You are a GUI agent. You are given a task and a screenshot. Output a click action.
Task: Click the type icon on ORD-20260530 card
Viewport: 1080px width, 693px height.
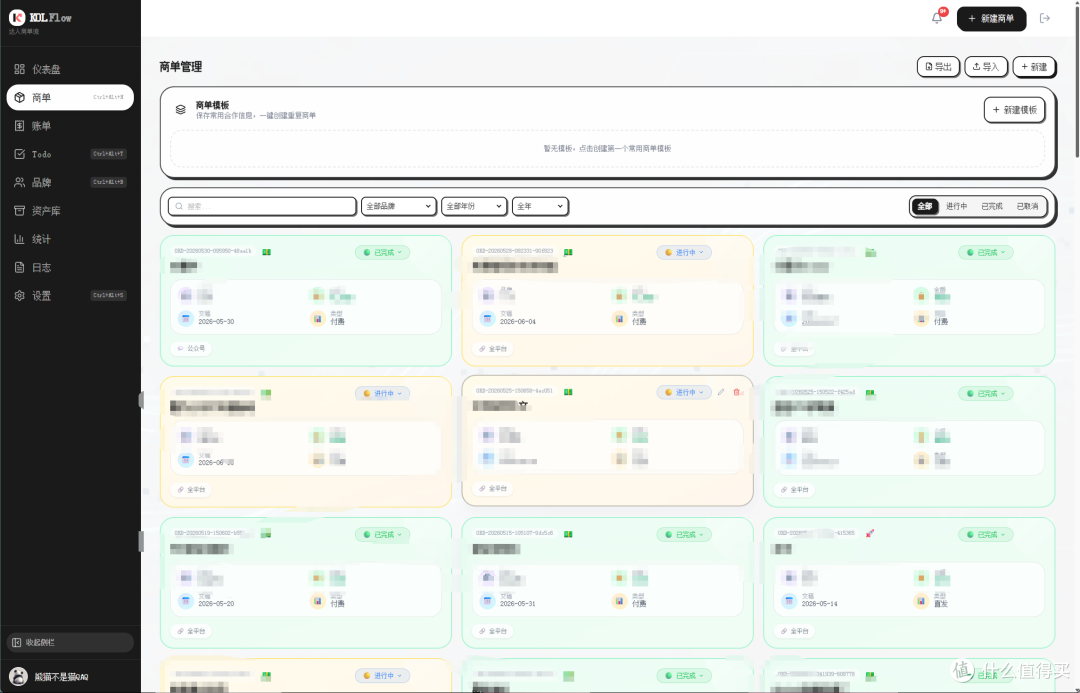(318, 318)
